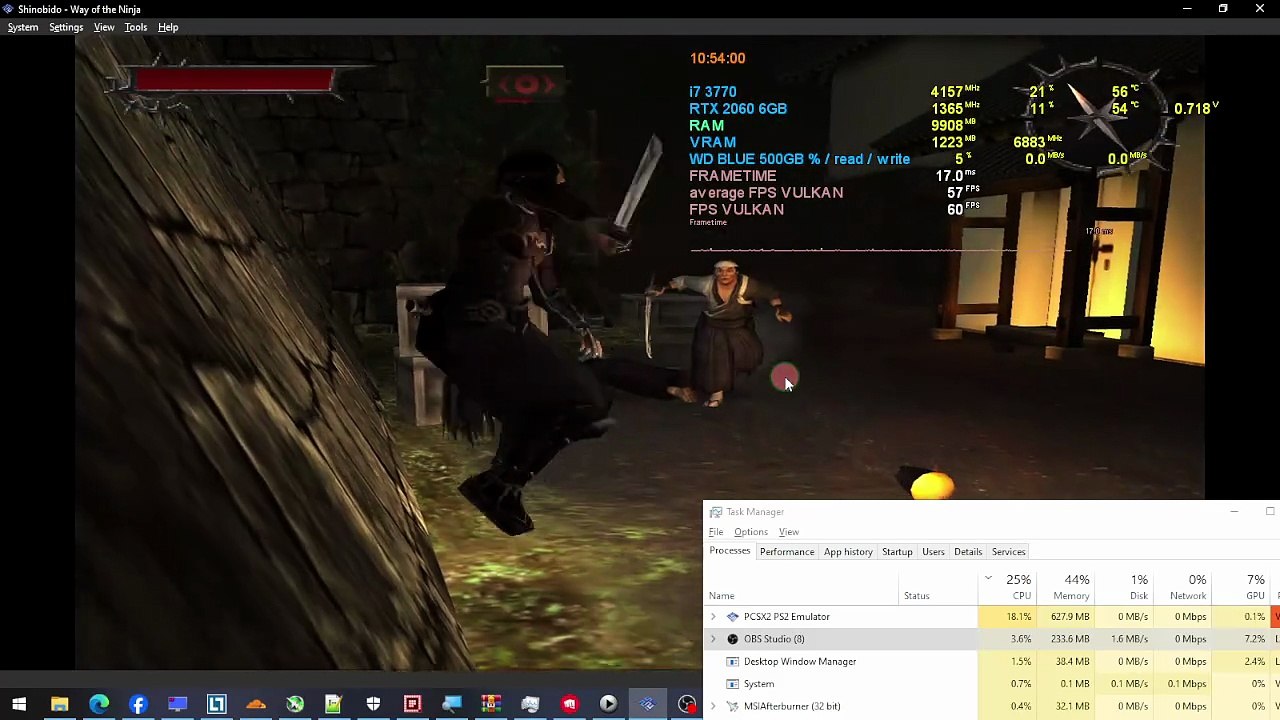Screen dimensions: 1280x720
Task: Select the System process name
Action: click(x=759, y=684)
